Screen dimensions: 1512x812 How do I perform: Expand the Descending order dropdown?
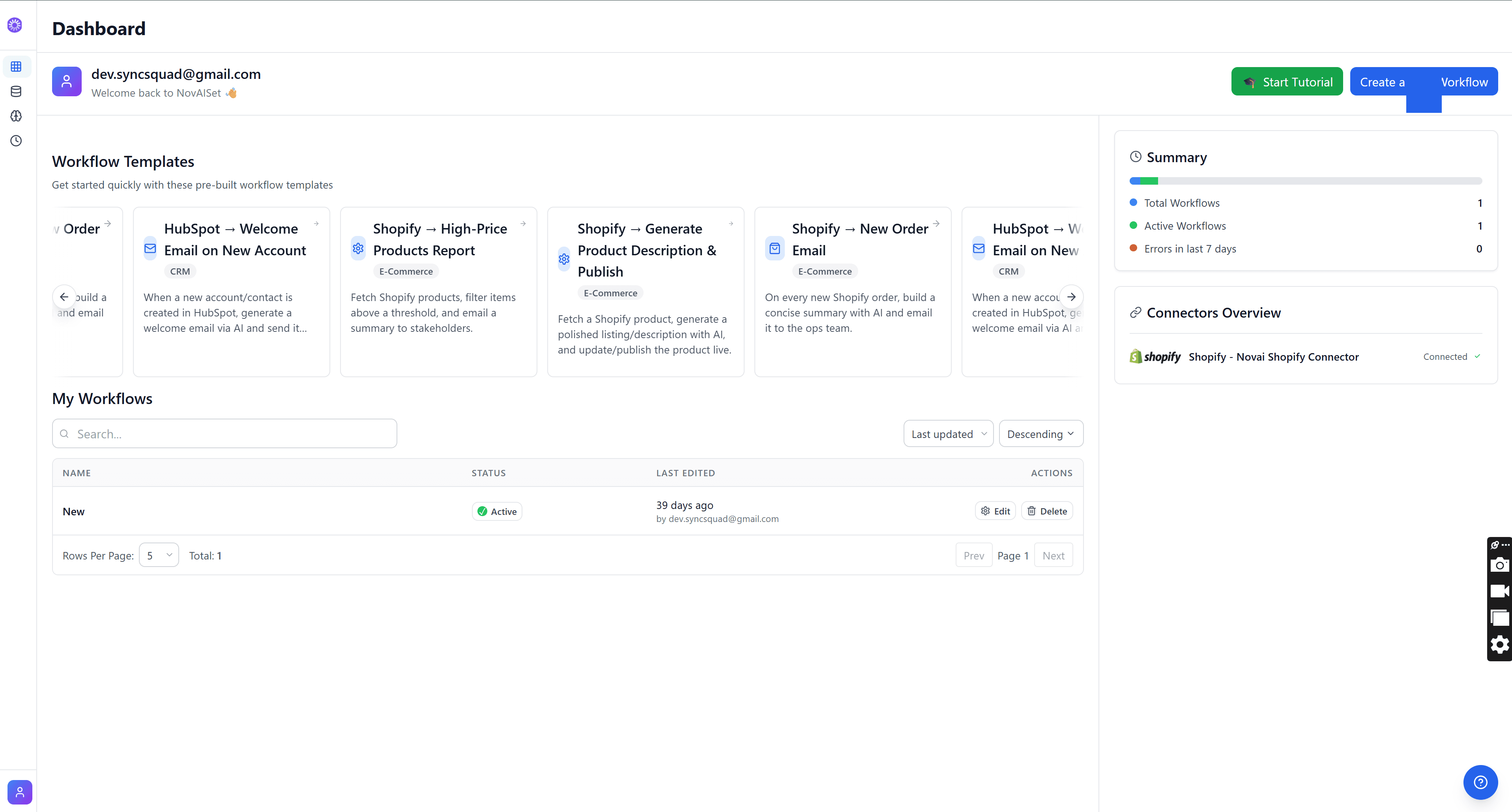click(1040, 434)
